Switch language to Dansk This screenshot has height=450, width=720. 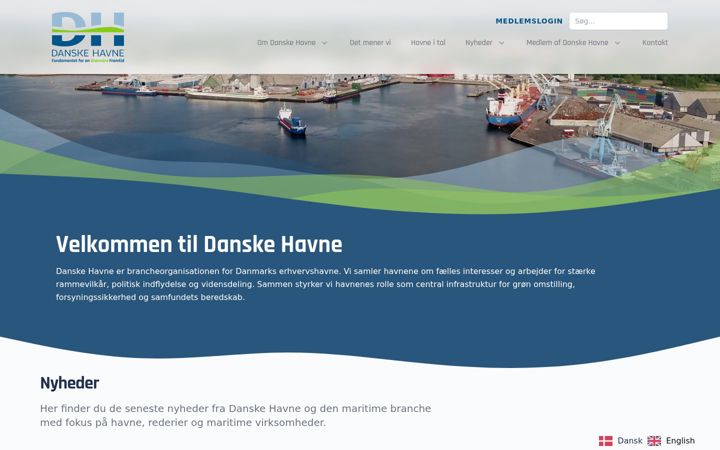[x=630, y=441]
